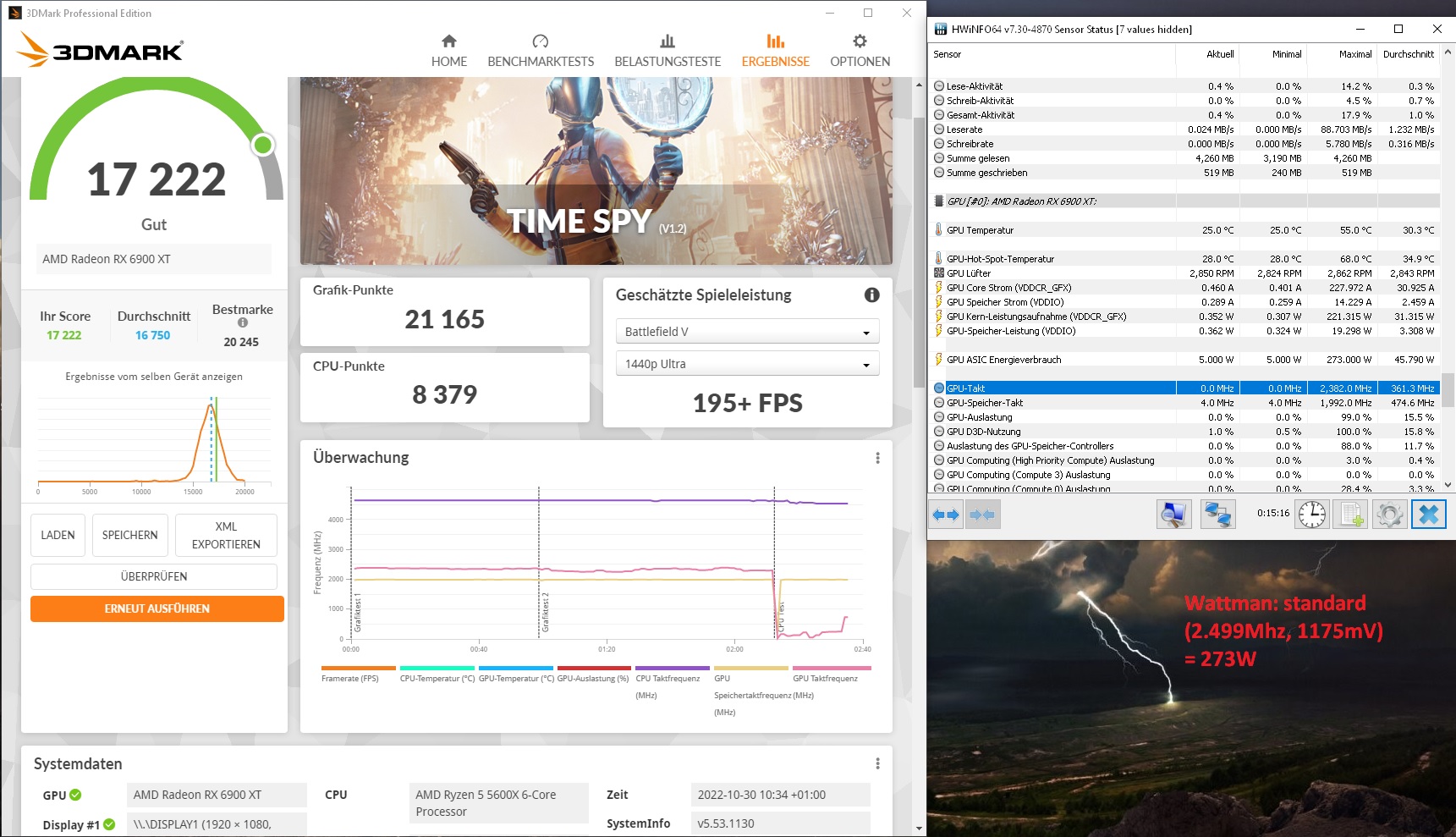Click the Framerate (FPS) chart legend entry
1456x837 pixels.
pyautogui.click(x=358, y=675)
